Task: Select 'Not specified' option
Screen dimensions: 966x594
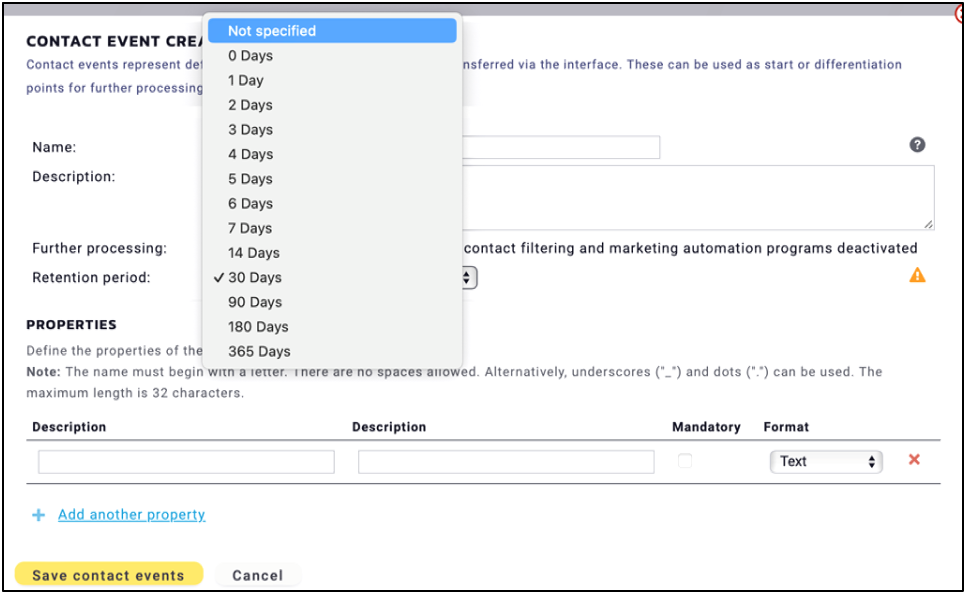Action: tap(332, 31)
